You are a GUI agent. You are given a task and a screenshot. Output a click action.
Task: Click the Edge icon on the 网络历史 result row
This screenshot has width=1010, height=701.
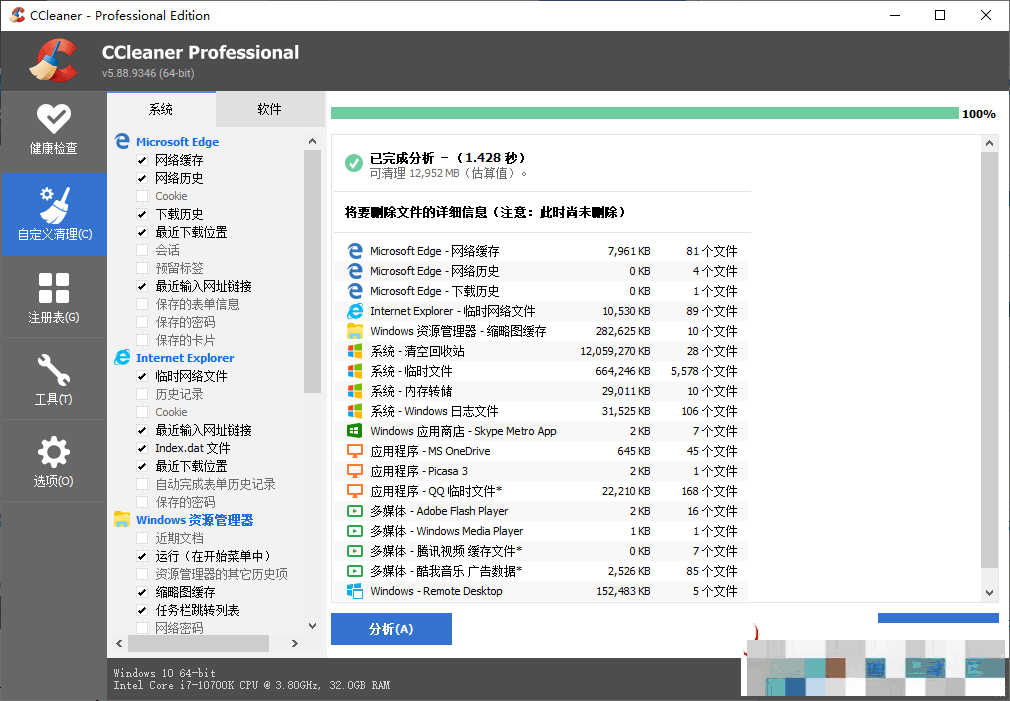(354, 271)
